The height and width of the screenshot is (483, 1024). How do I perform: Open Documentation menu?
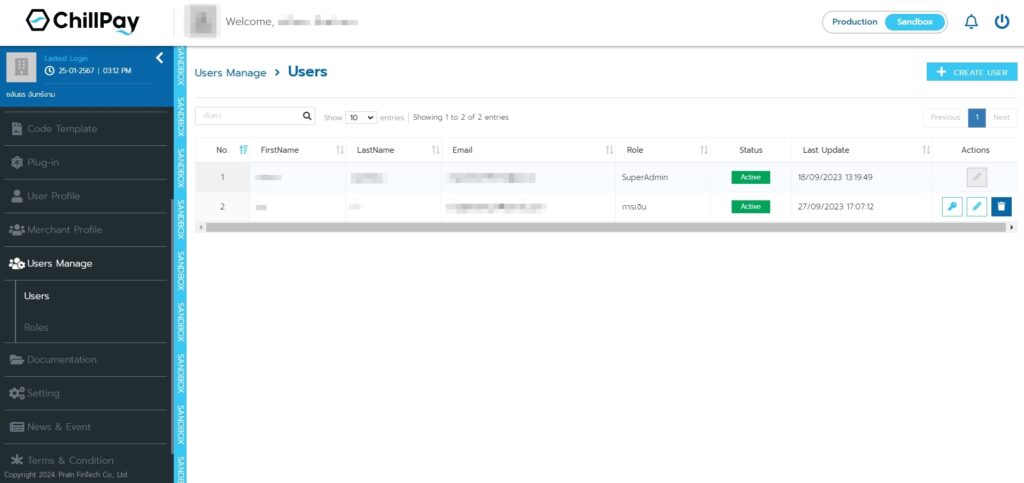coord(86,360)
